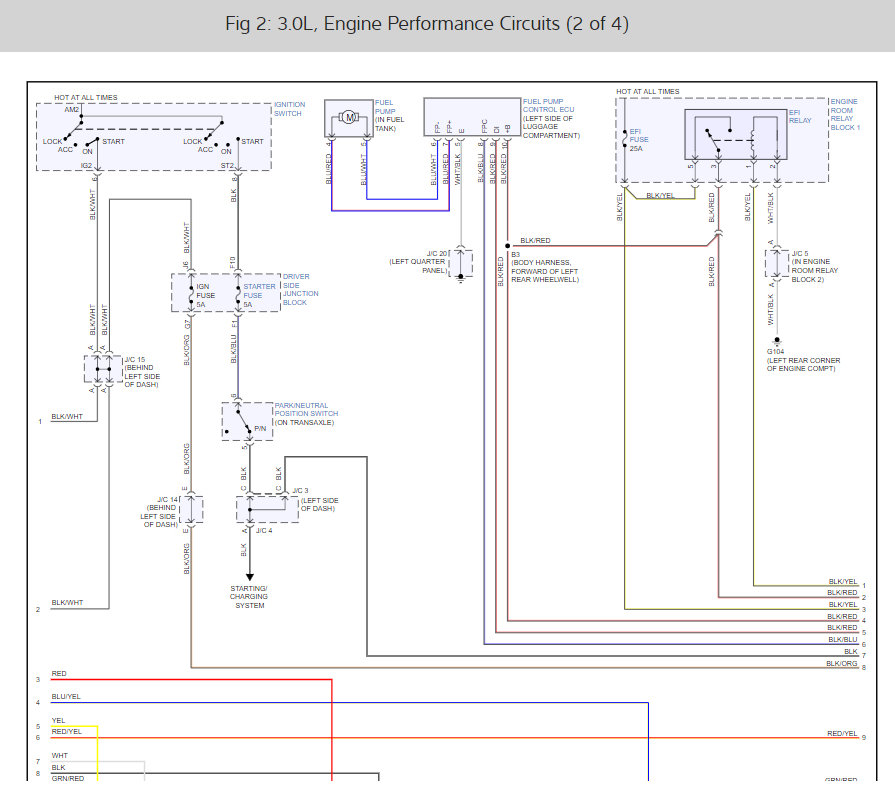Click the J/C 20 connector box

(461, 264)
